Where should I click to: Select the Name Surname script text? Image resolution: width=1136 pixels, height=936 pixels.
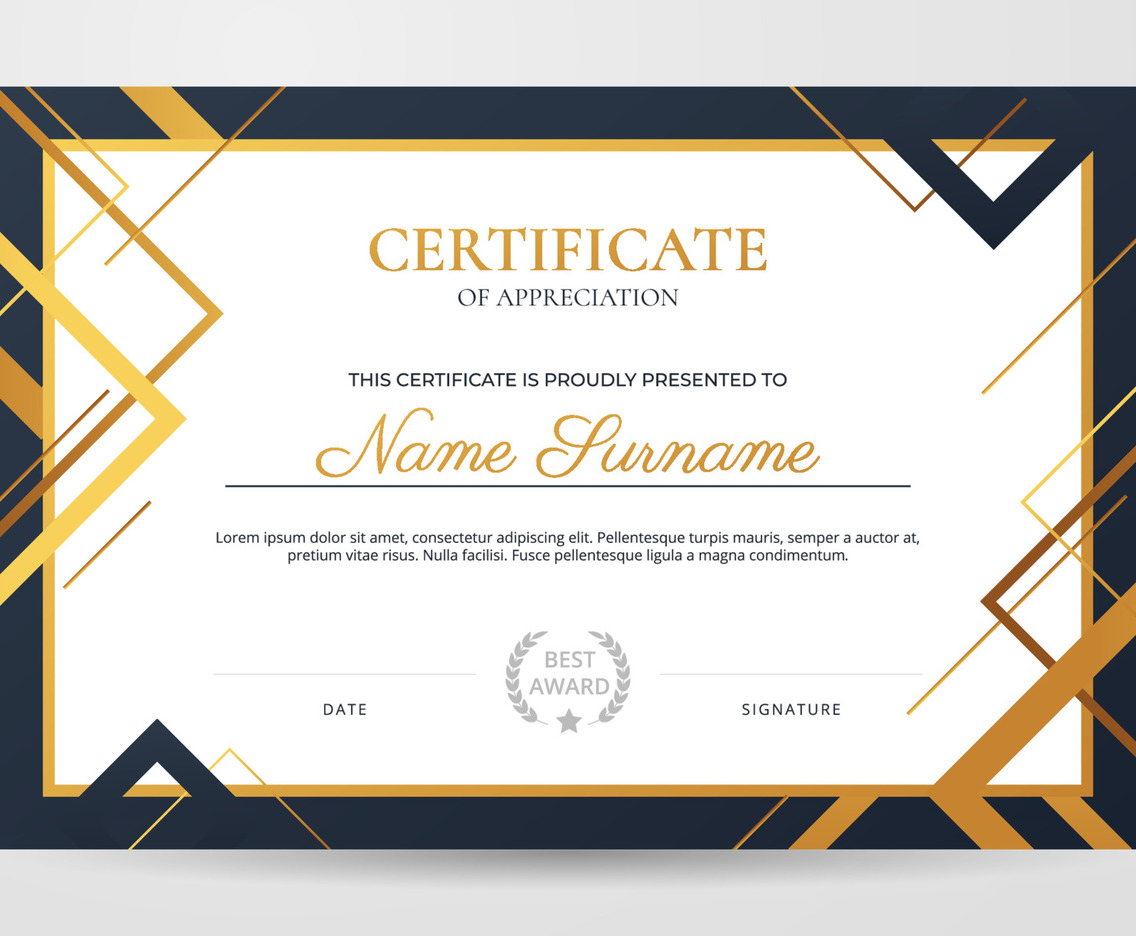pos(567,448)
